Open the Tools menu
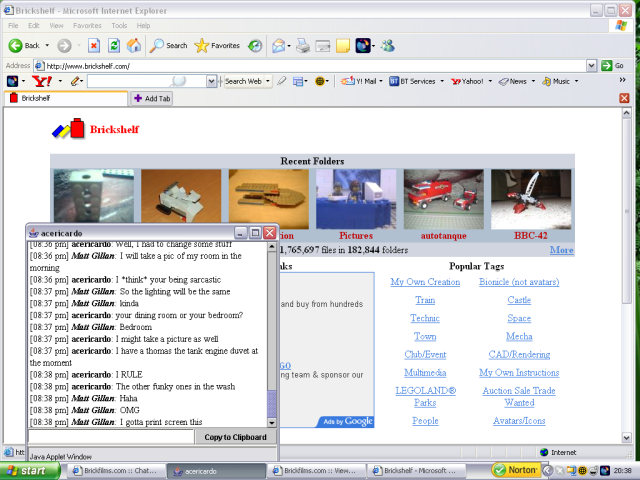Image resolution: width=640 pixels, height=480 pixels. 119,25
